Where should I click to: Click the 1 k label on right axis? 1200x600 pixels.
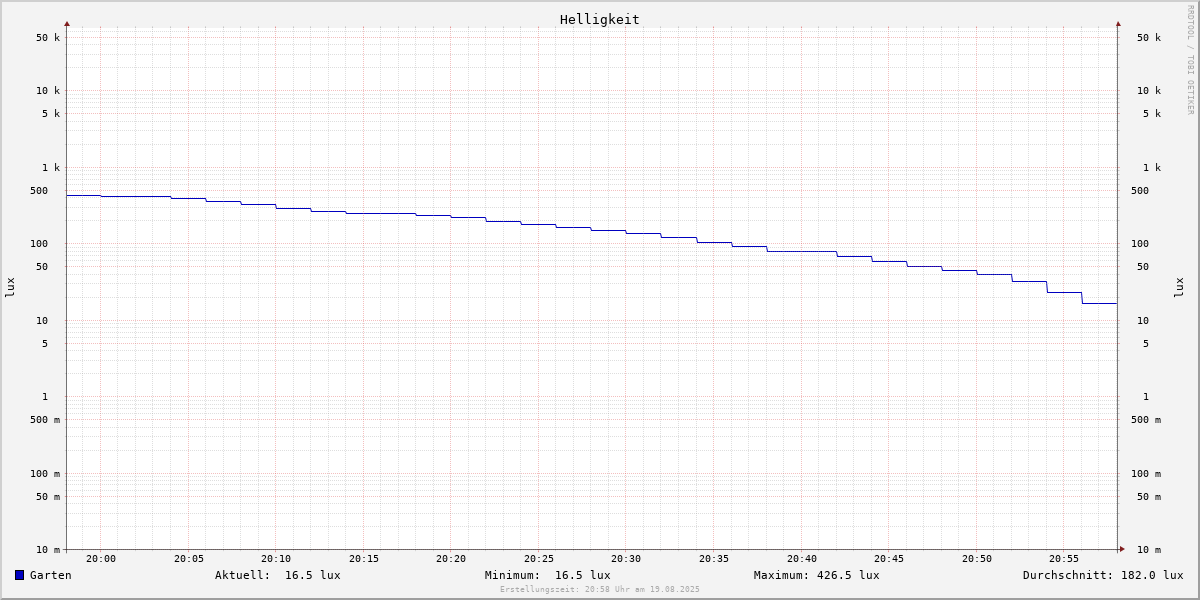1152,168
